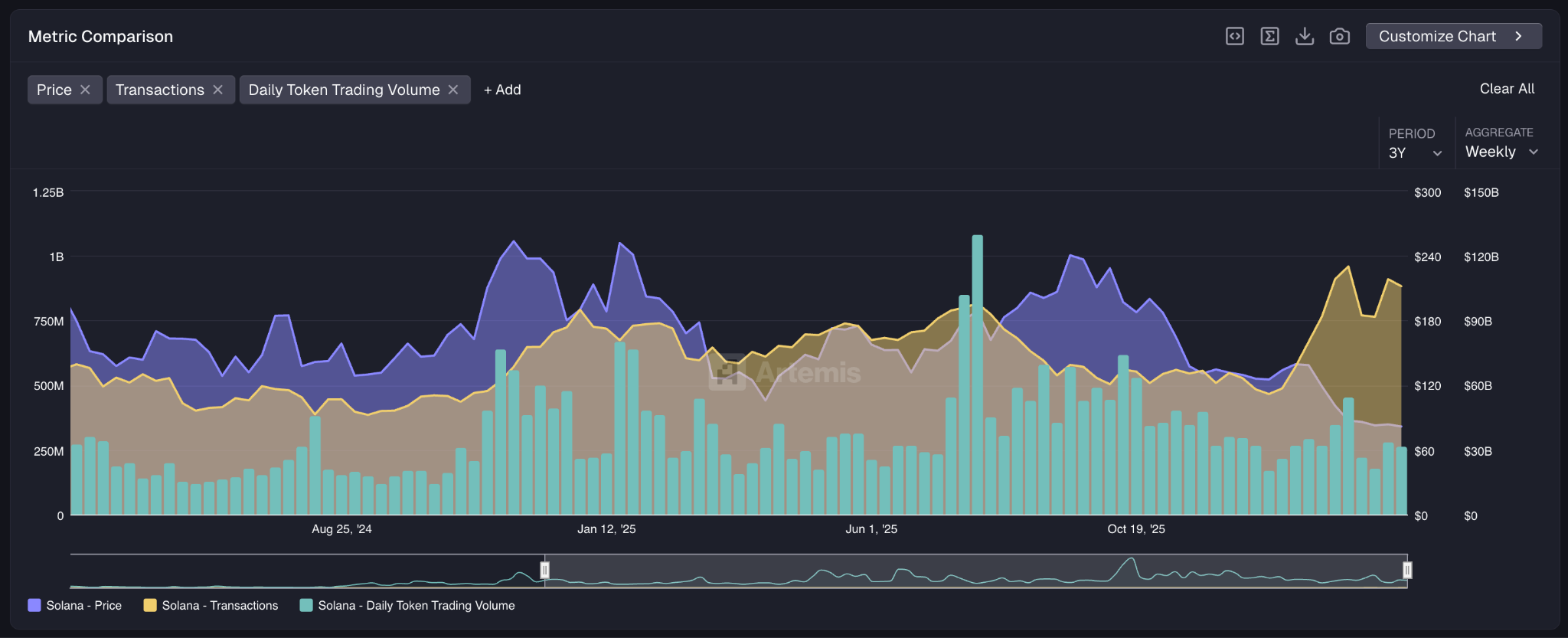Click the 1.25B y-axis value
Viewport: 1568px width, 638px height.
pos(48,192)
